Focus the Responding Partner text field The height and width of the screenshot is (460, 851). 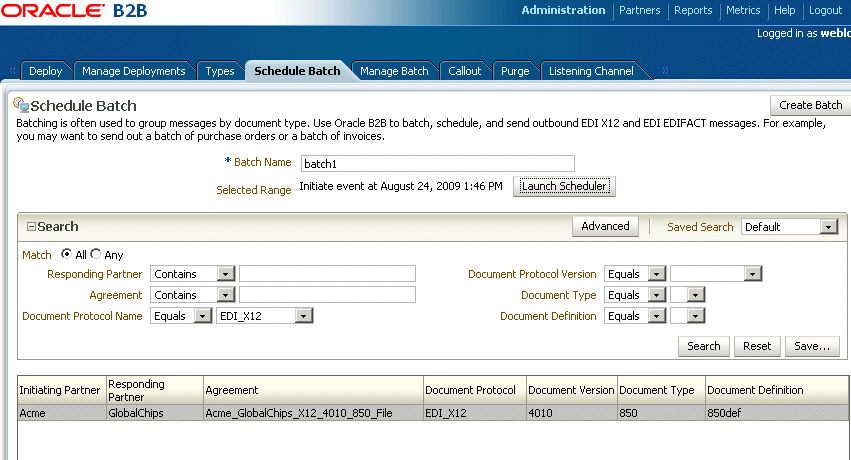click(327, 273)
